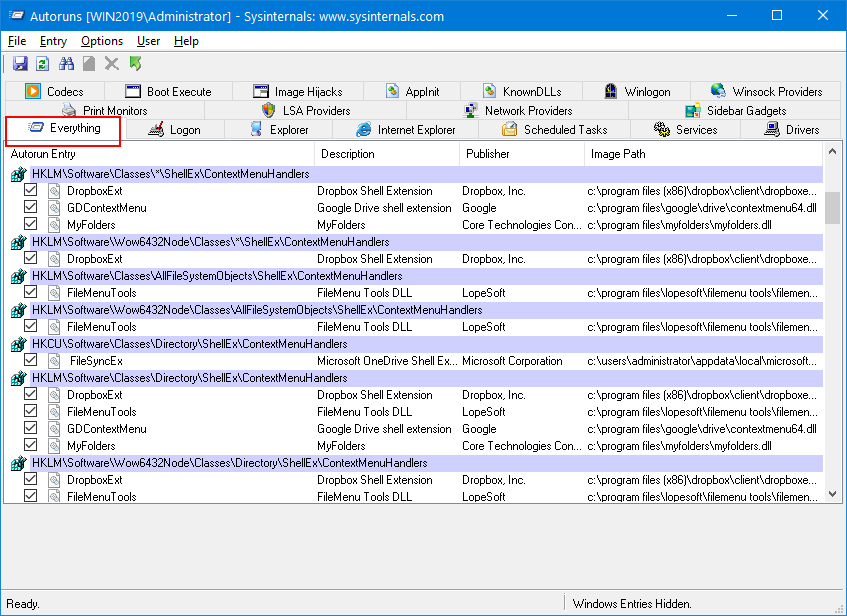The width and height of the screenshot is (847, 616).
Task: Click the Delete X toolbar icon
Action: pyautogui.click(x=112, y=64)
